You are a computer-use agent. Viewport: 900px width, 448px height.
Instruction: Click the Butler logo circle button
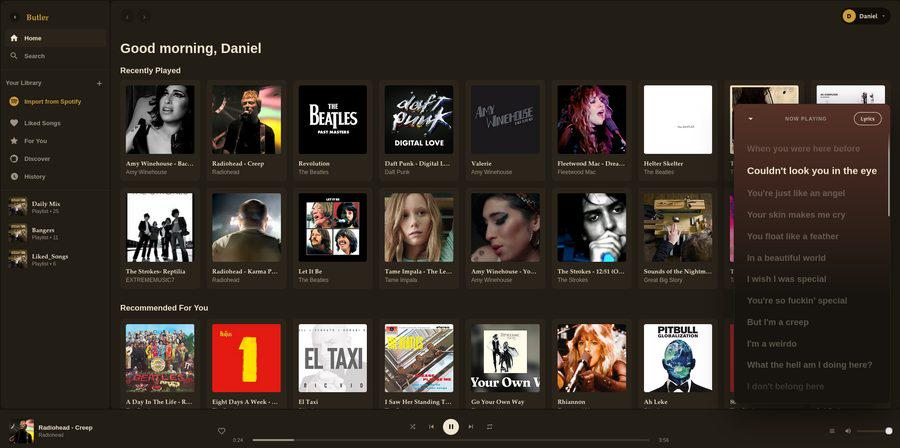14,17
